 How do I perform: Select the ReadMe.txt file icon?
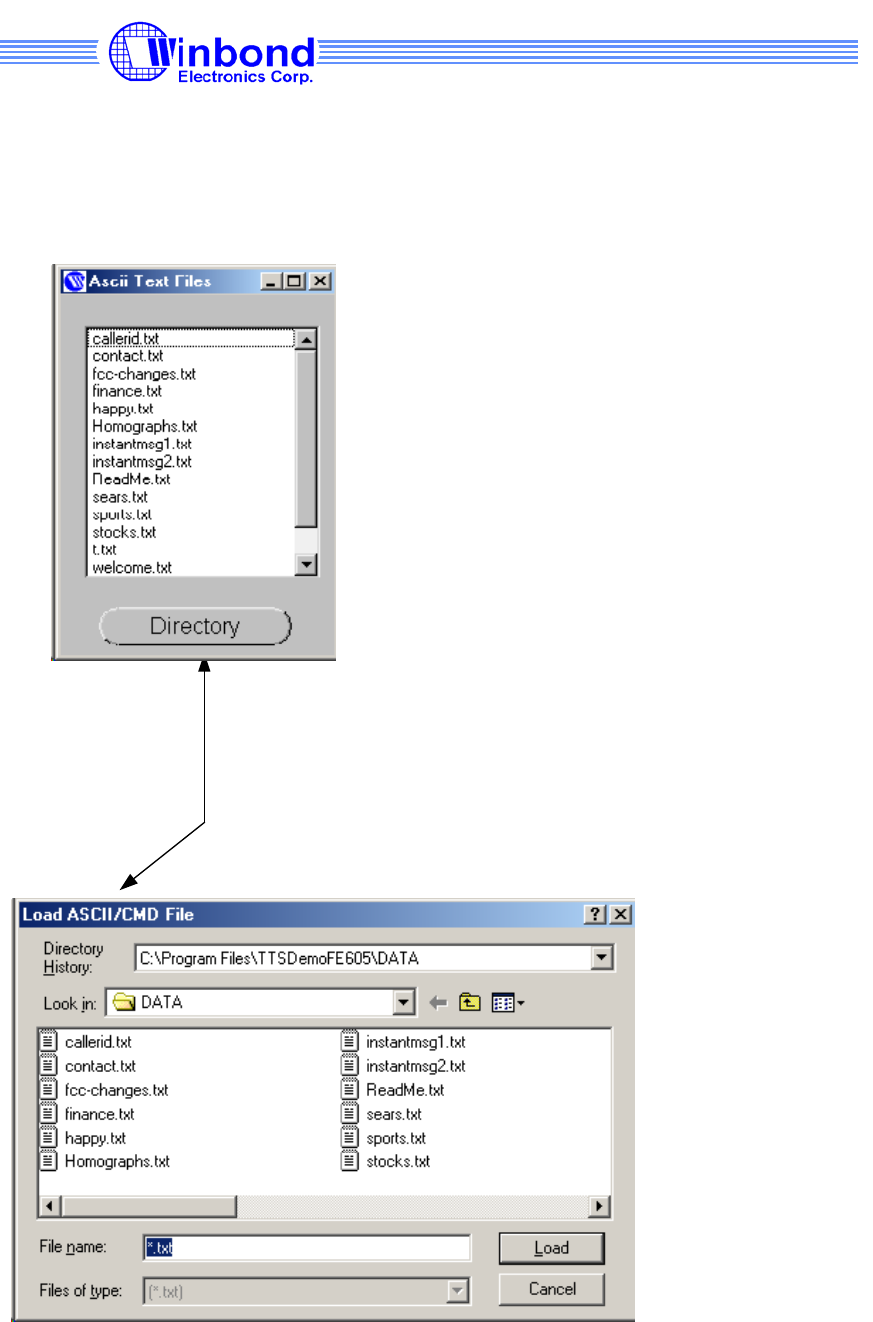tap(349, 1090)
